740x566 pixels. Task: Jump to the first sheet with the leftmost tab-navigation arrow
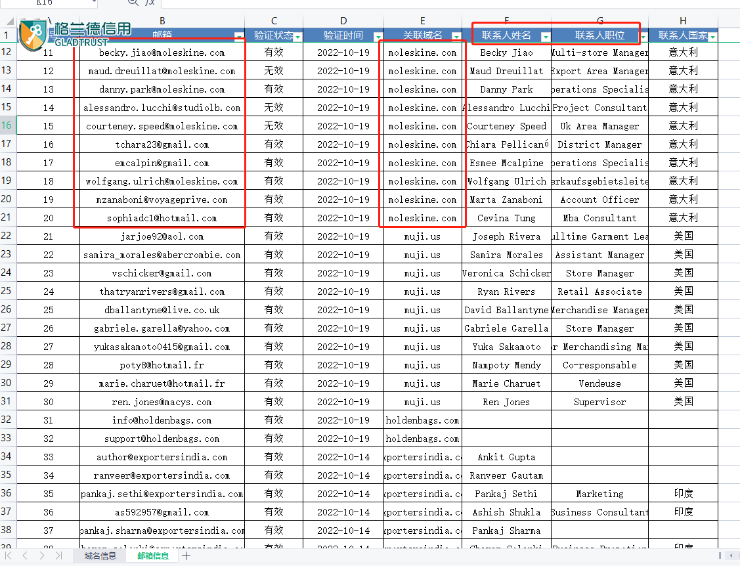pos(8,556)
